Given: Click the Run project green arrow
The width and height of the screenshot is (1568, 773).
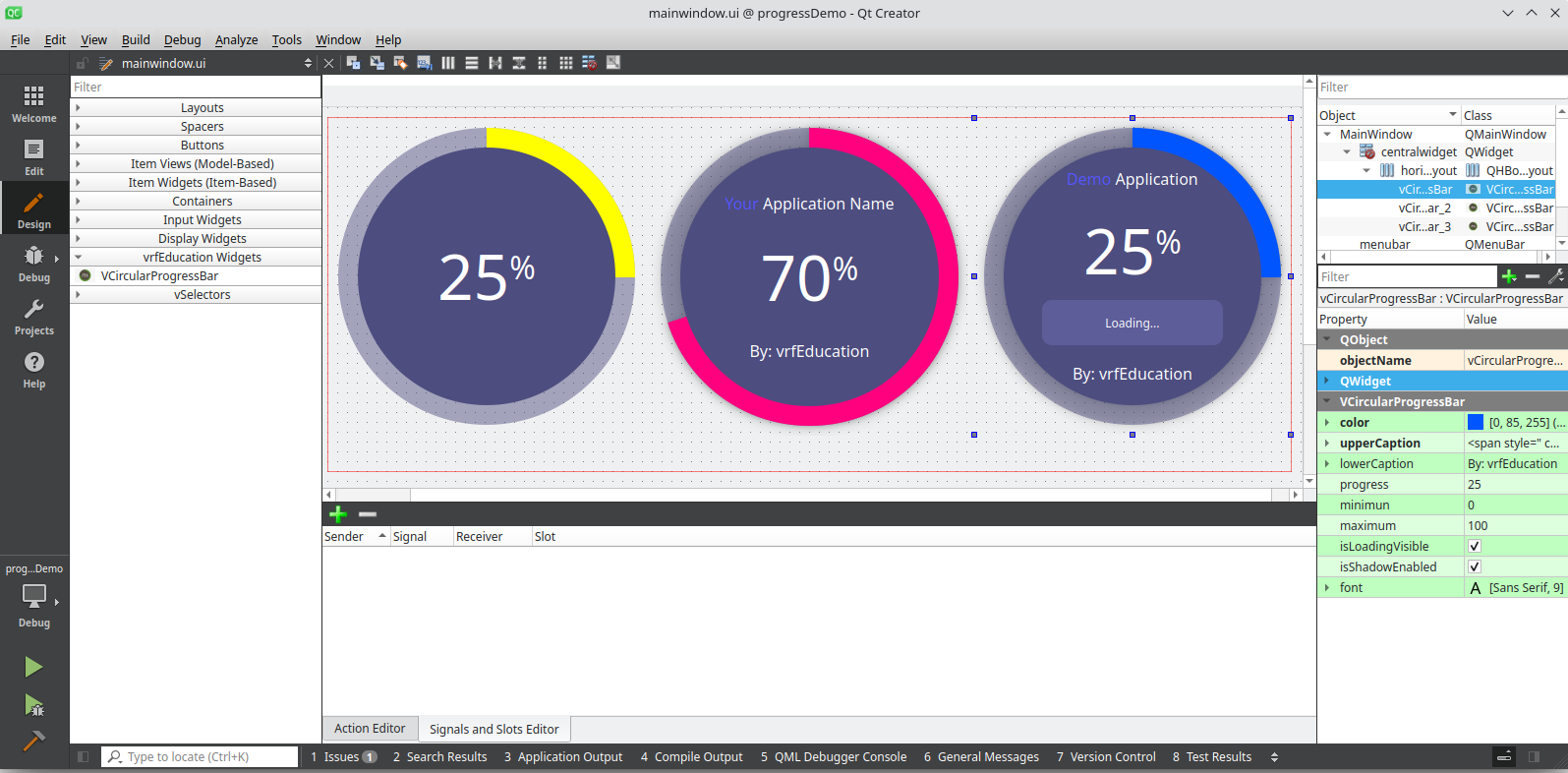Looking at the screenshot, I should [33, 667].
